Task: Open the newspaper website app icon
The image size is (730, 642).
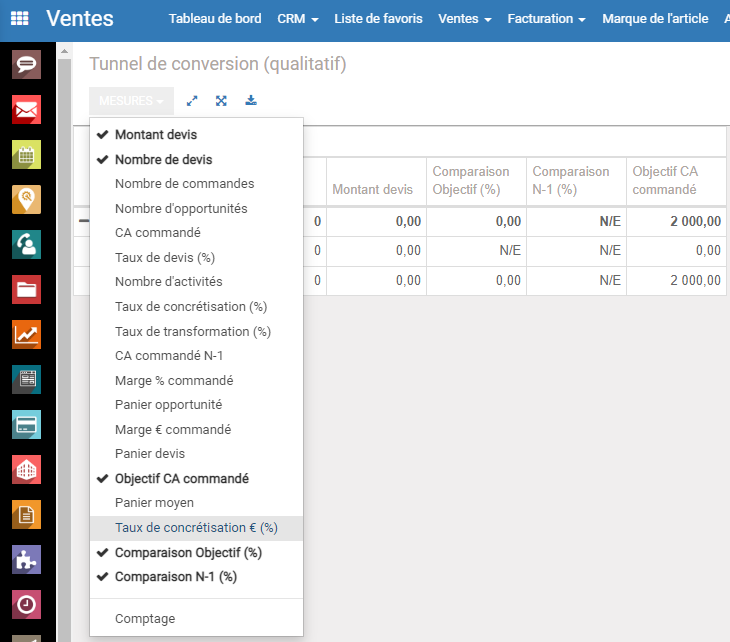Action: 27,379
